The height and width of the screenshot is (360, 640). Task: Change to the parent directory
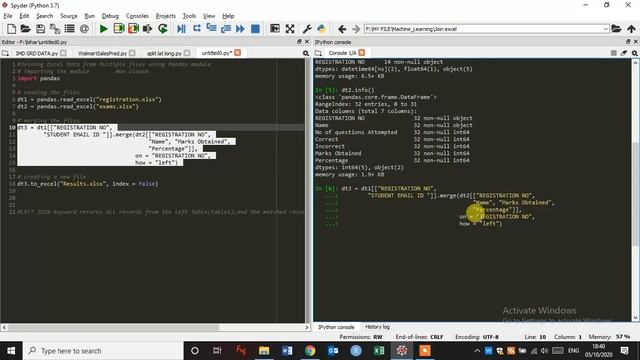coord(631,29)
